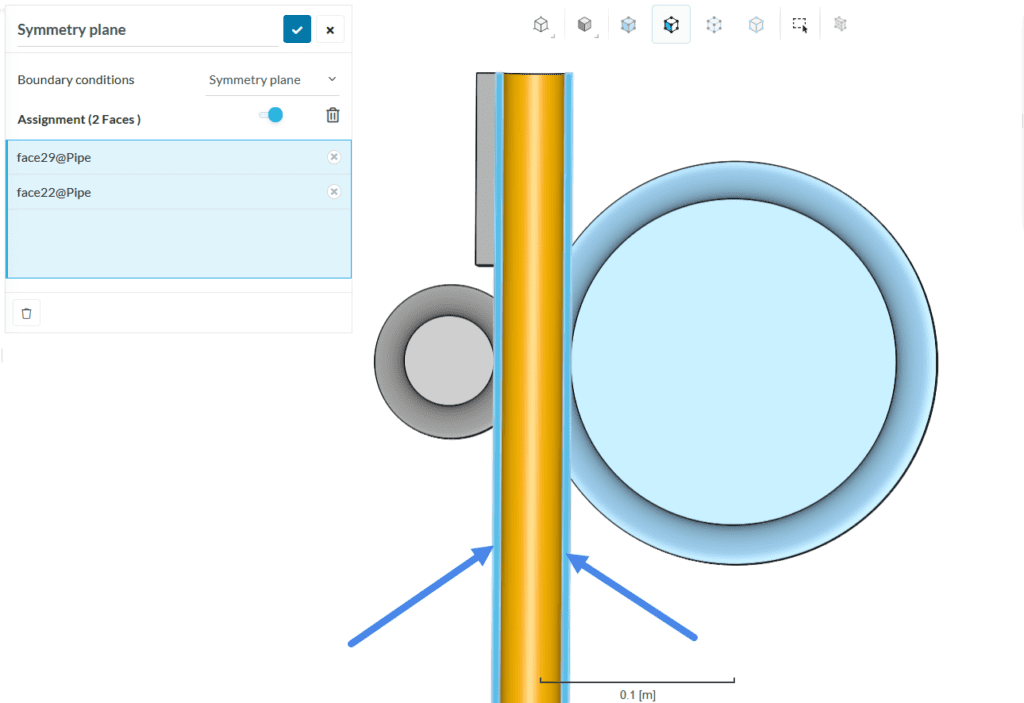
Task: Open the Boundary conditions type dropdown
Action: [272, 80]
